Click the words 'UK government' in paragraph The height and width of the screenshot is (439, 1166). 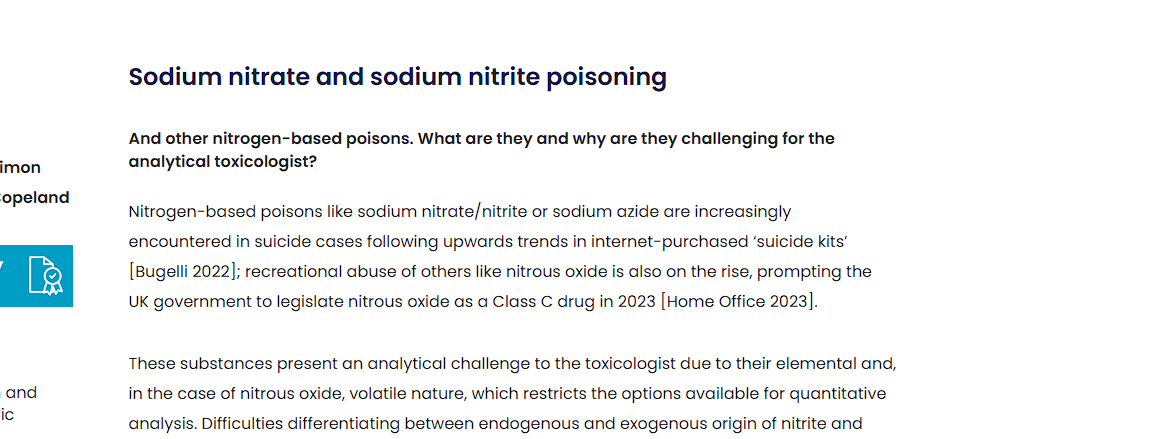click(180, 302)
